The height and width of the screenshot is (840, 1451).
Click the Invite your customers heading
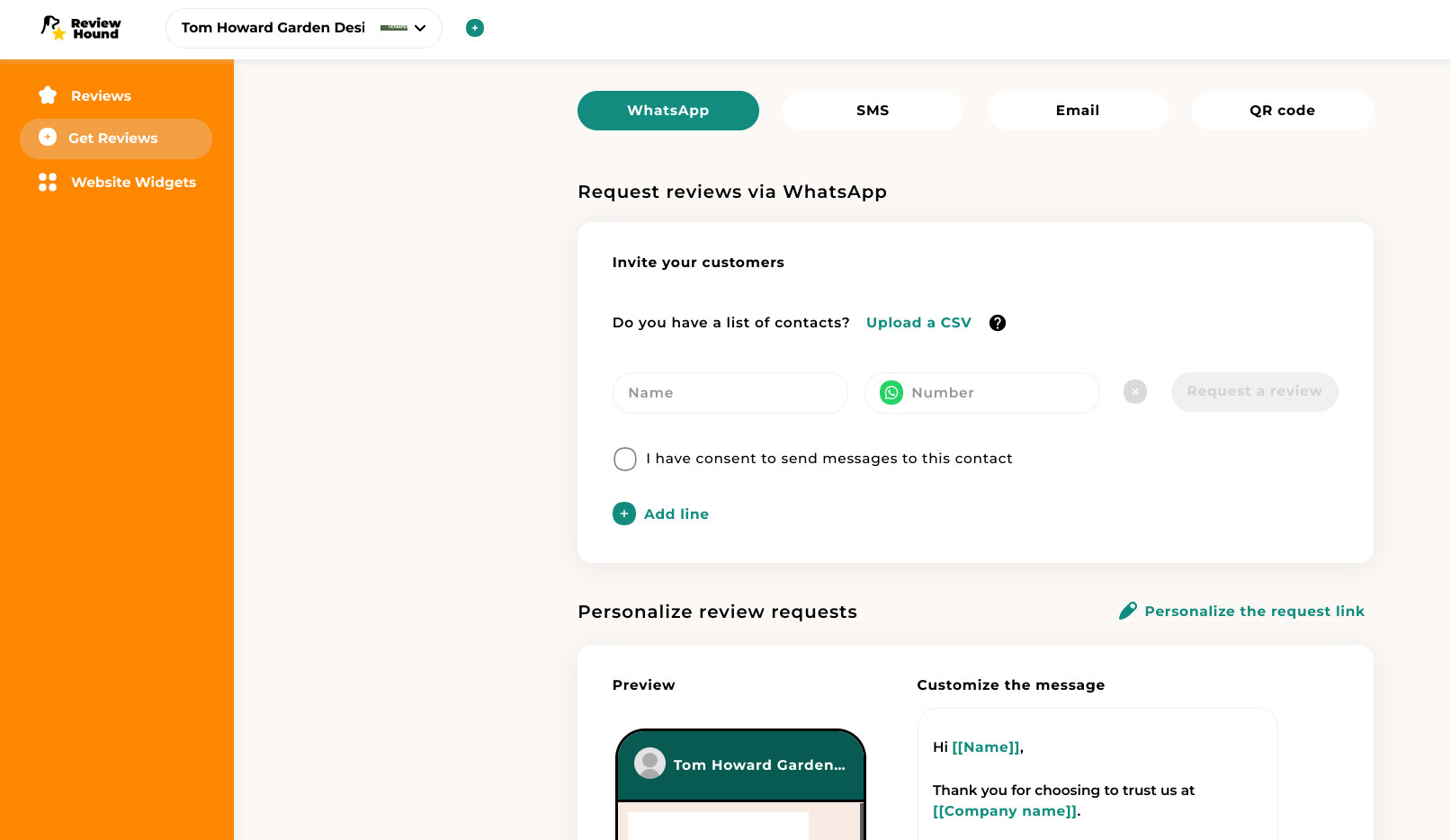698,263
